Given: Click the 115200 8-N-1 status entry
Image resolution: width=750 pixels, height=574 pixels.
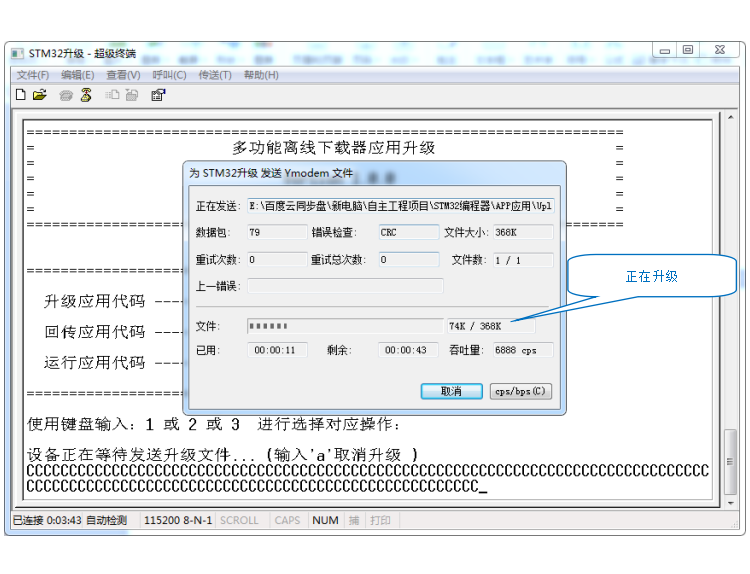Looking at the screenshot, I should 178,520.
